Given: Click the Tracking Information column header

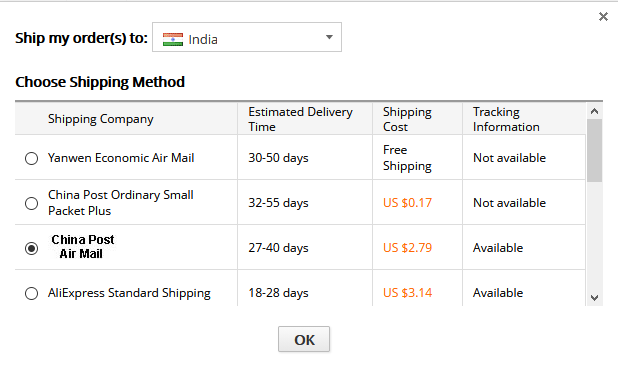Looking at the screenshot, I should point(506,119).
